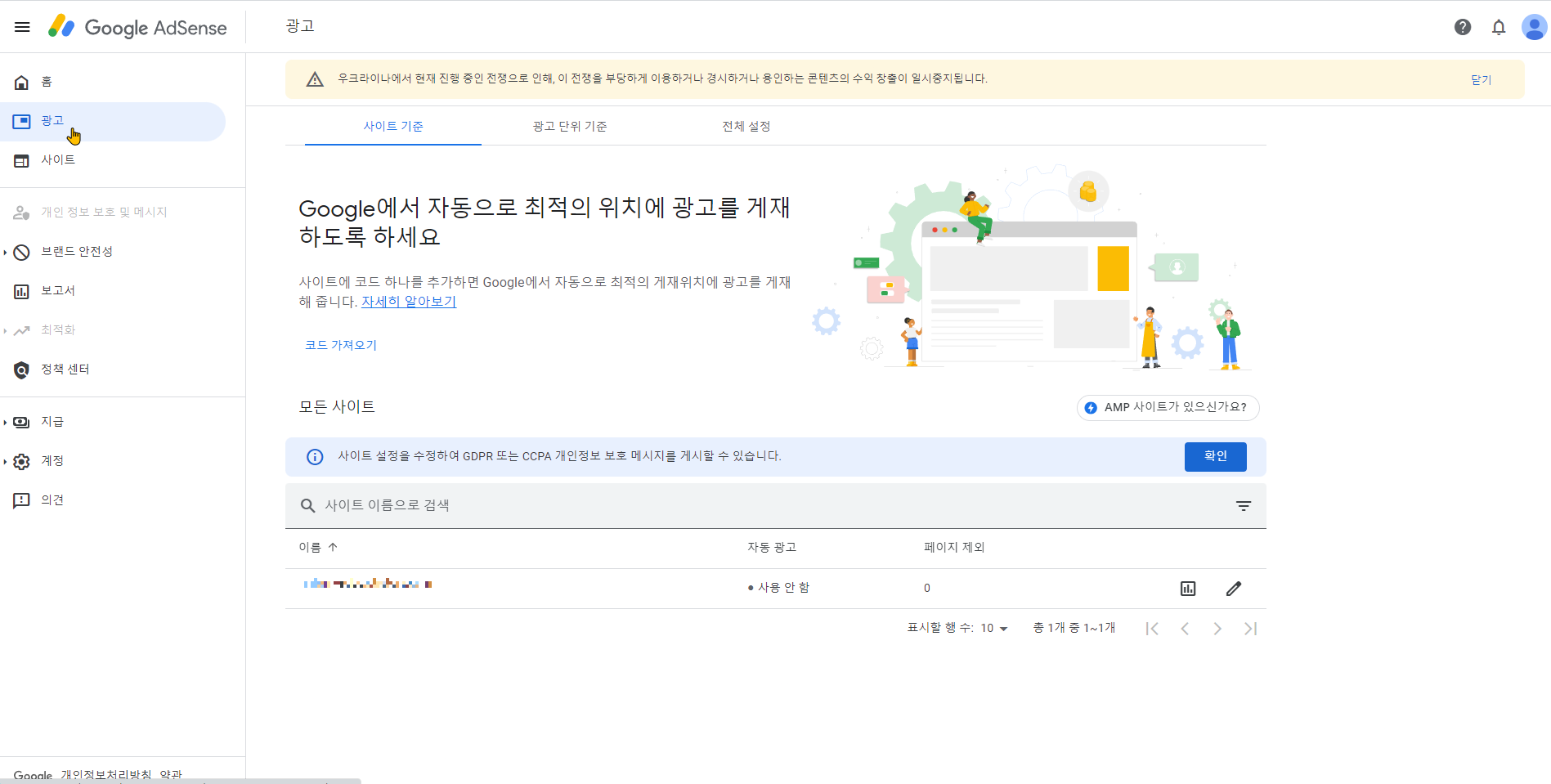Expand the 최적화 submenu arrow

point(5,330)
